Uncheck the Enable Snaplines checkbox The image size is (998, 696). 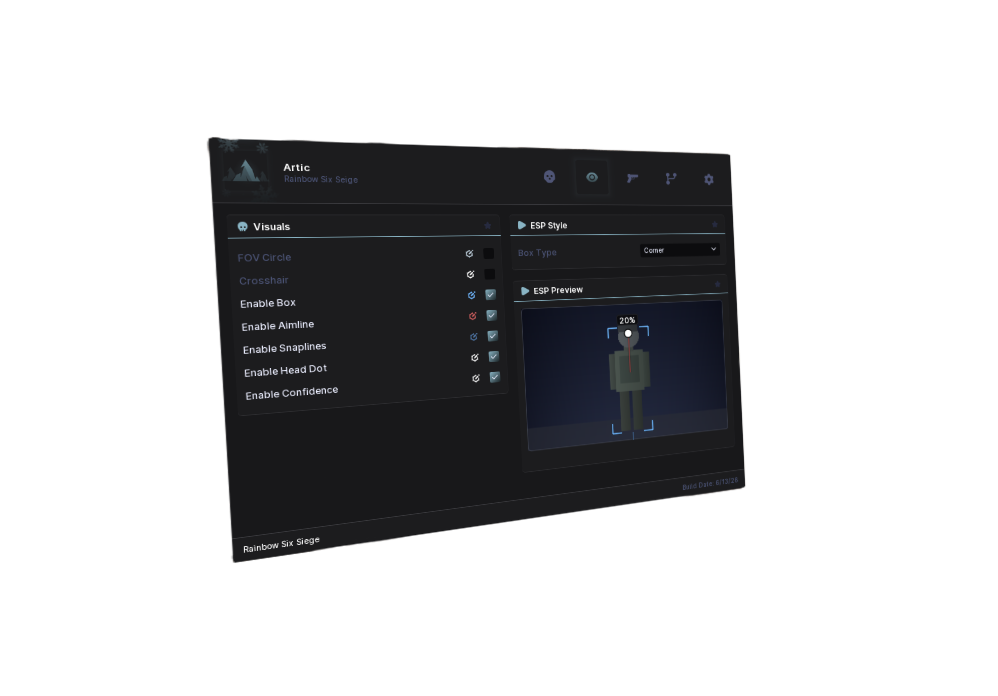coord(493,335)
